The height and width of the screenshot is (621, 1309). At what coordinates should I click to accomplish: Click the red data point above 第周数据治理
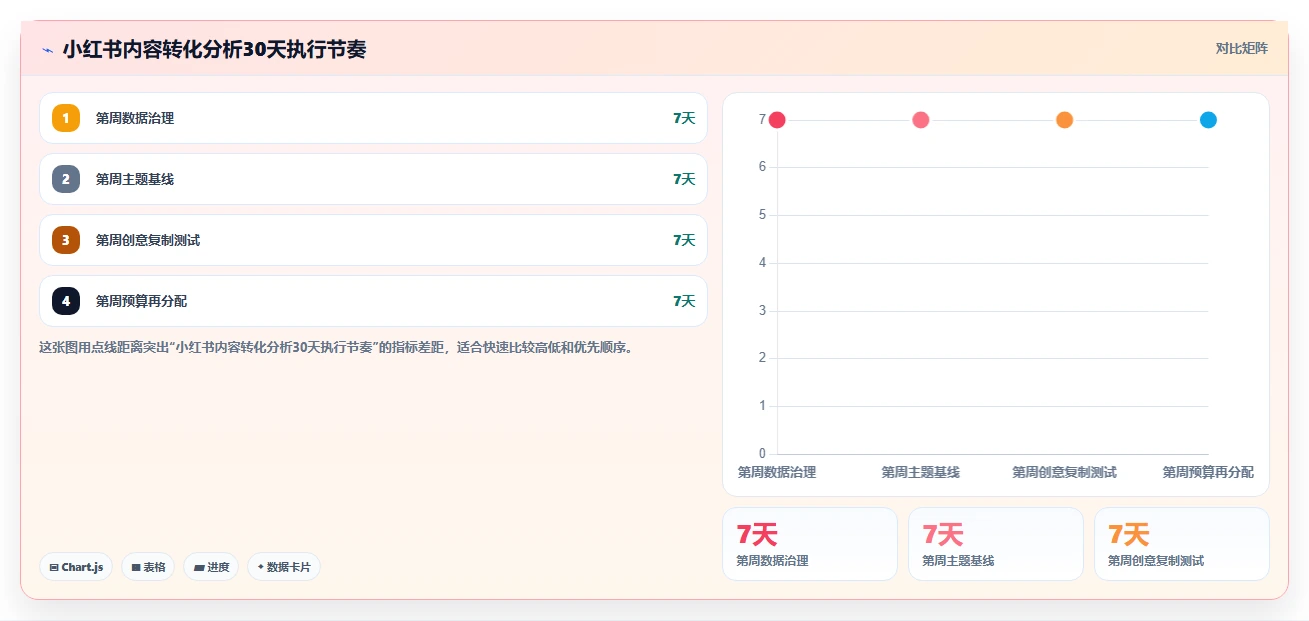click(x=777, y=120)
